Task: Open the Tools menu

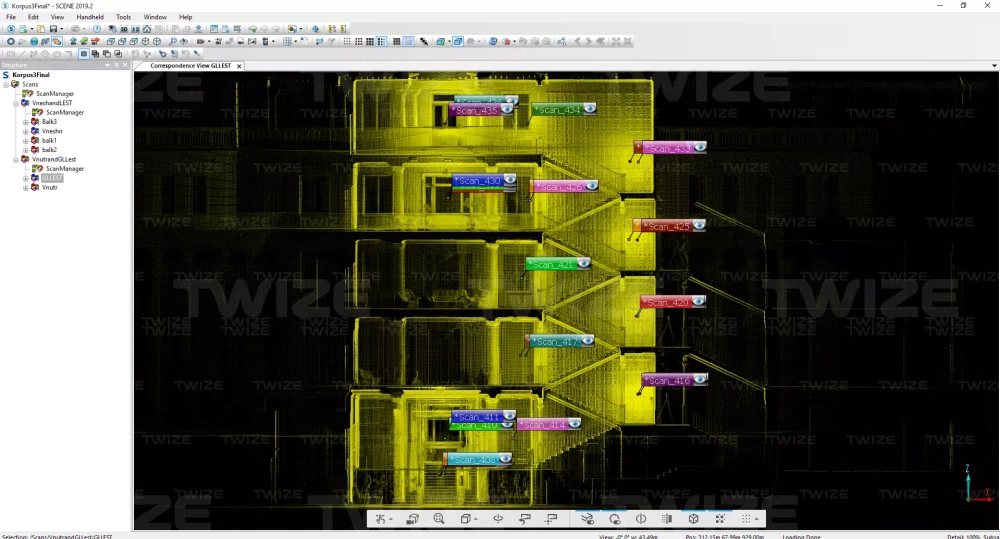Action: coord(123,17)
